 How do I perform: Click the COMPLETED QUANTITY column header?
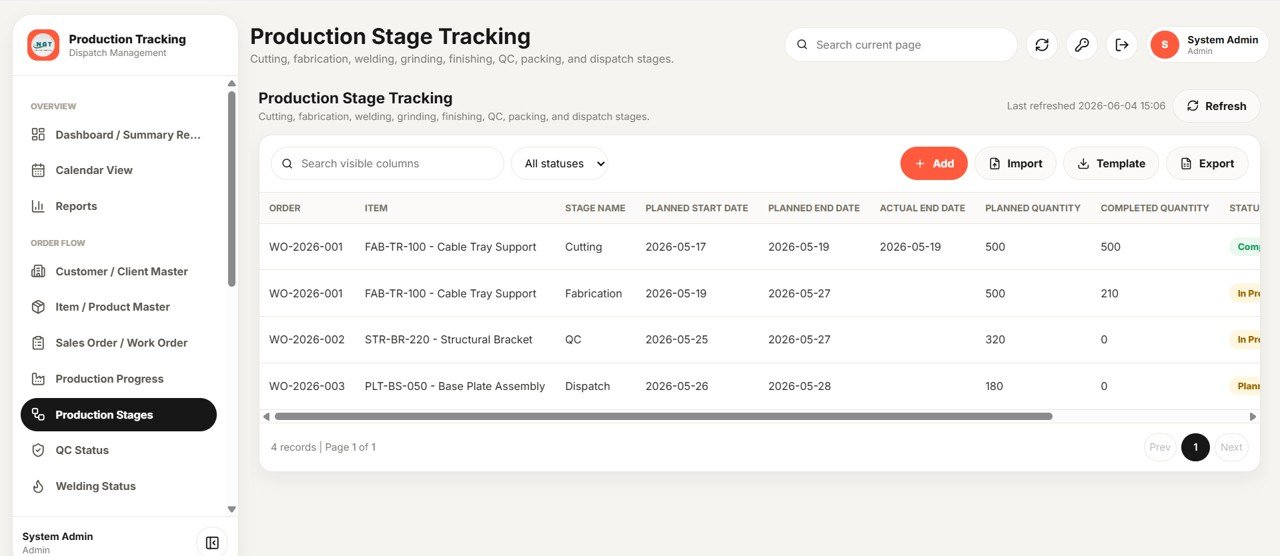[1155, 208]
